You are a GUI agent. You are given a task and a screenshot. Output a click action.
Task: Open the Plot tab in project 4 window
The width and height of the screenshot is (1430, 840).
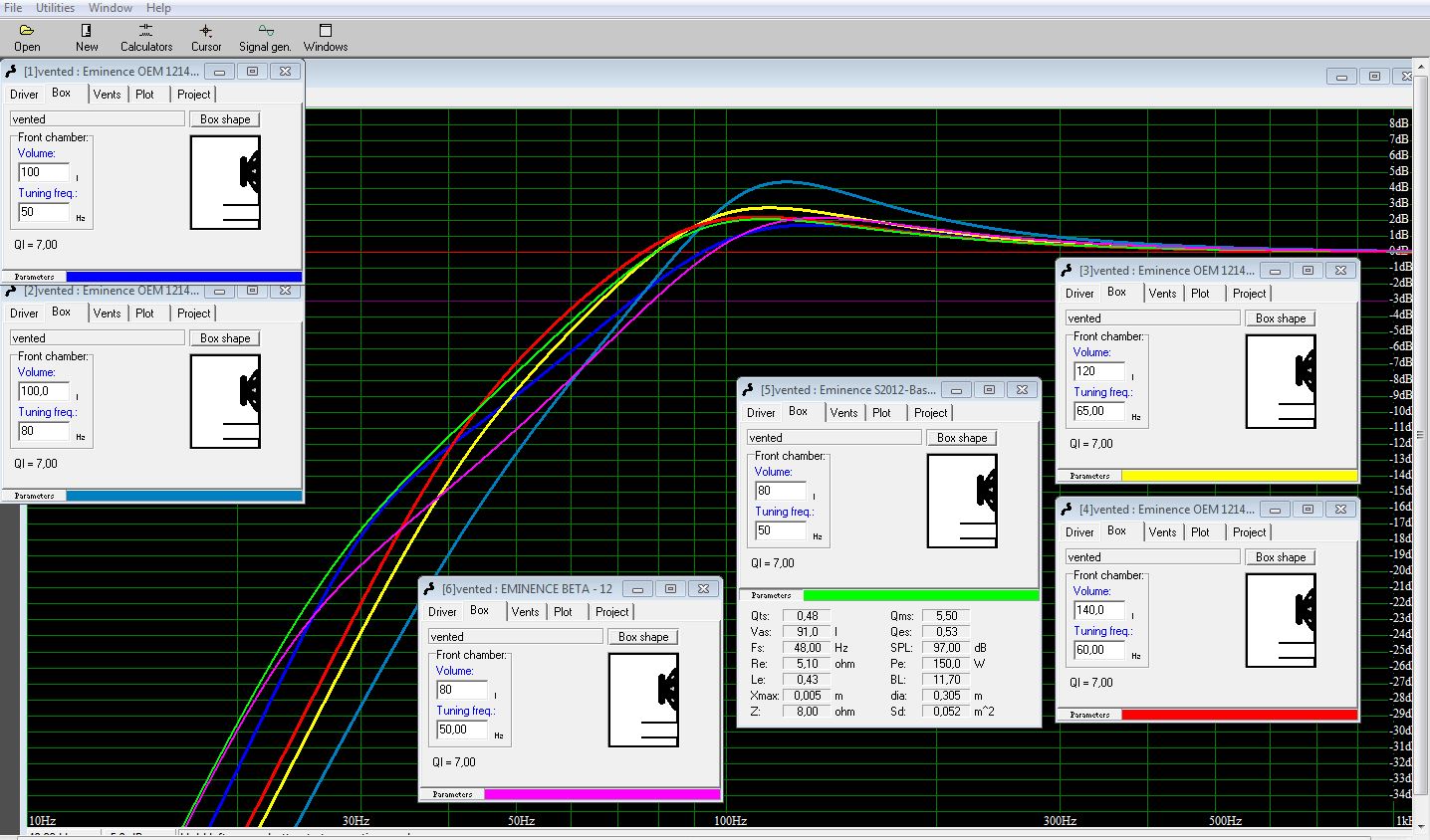[1200, 532]
